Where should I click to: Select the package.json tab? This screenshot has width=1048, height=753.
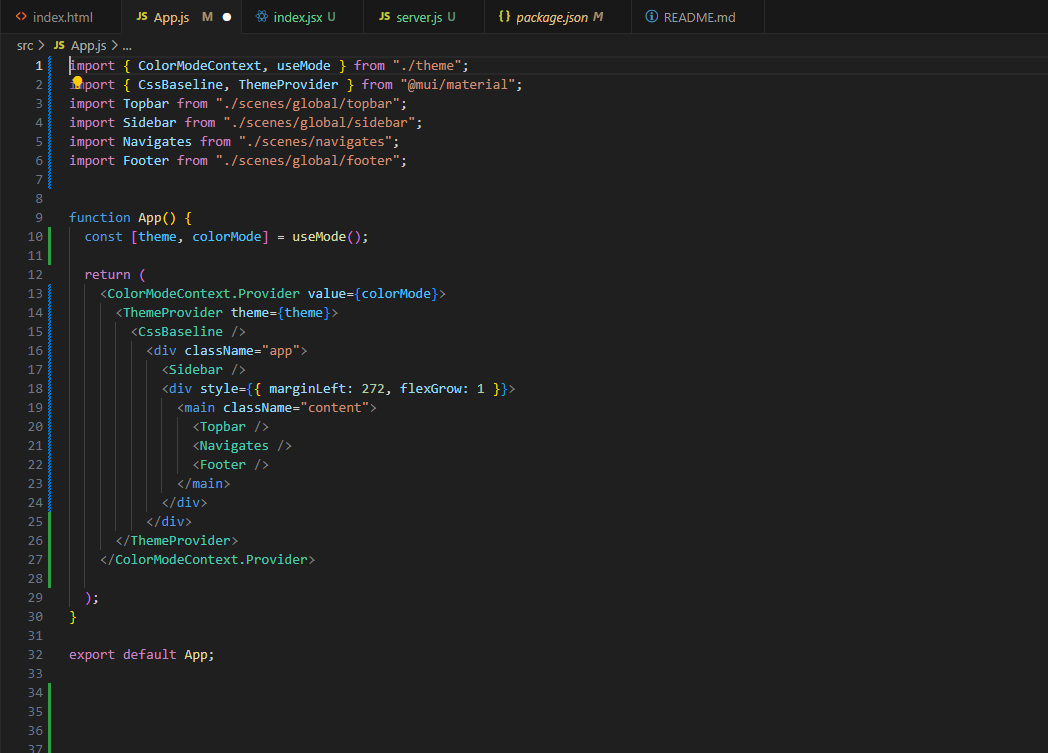(x=552, y=17)
